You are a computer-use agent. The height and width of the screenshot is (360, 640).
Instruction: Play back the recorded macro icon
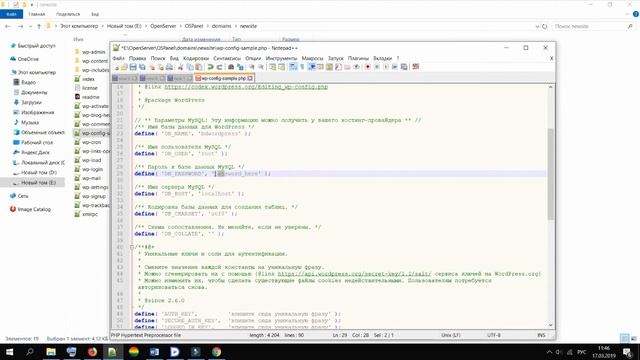pos(386,67)
